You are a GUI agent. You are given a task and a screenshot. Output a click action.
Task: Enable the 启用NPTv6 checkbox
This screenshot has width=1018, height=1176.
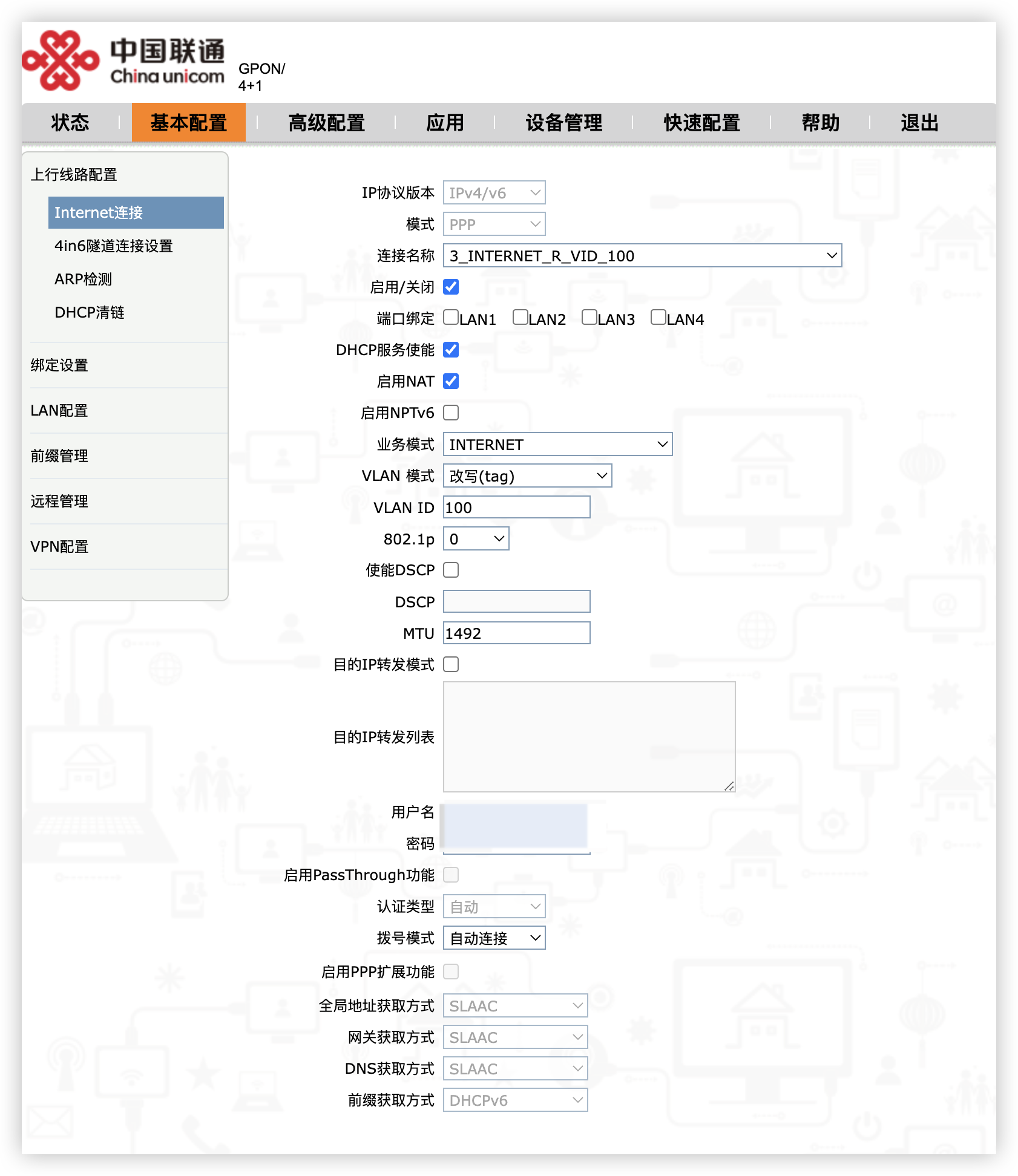coord(451,413)
